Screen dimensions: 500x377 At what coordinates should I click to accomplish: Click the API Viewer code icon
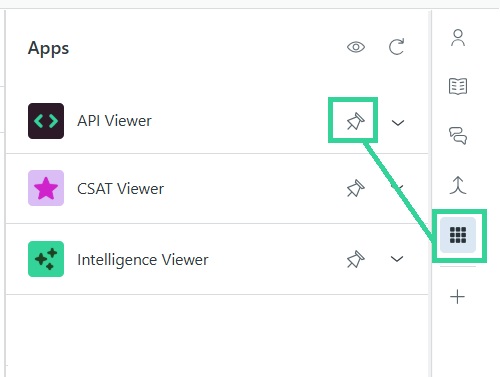(x=46, y=121)
